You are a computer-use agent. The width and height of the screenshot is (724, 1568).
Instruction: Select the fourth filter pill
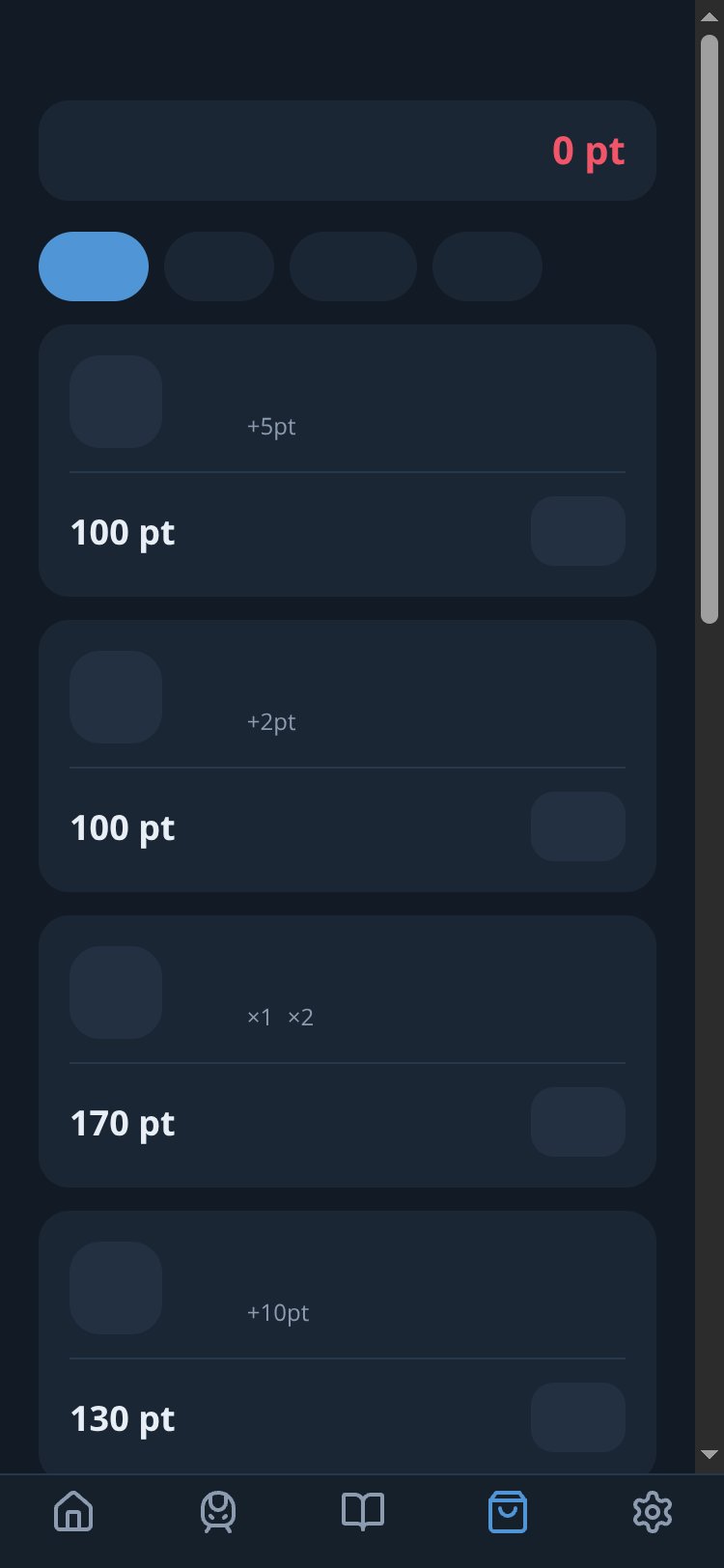pos(487,266)
